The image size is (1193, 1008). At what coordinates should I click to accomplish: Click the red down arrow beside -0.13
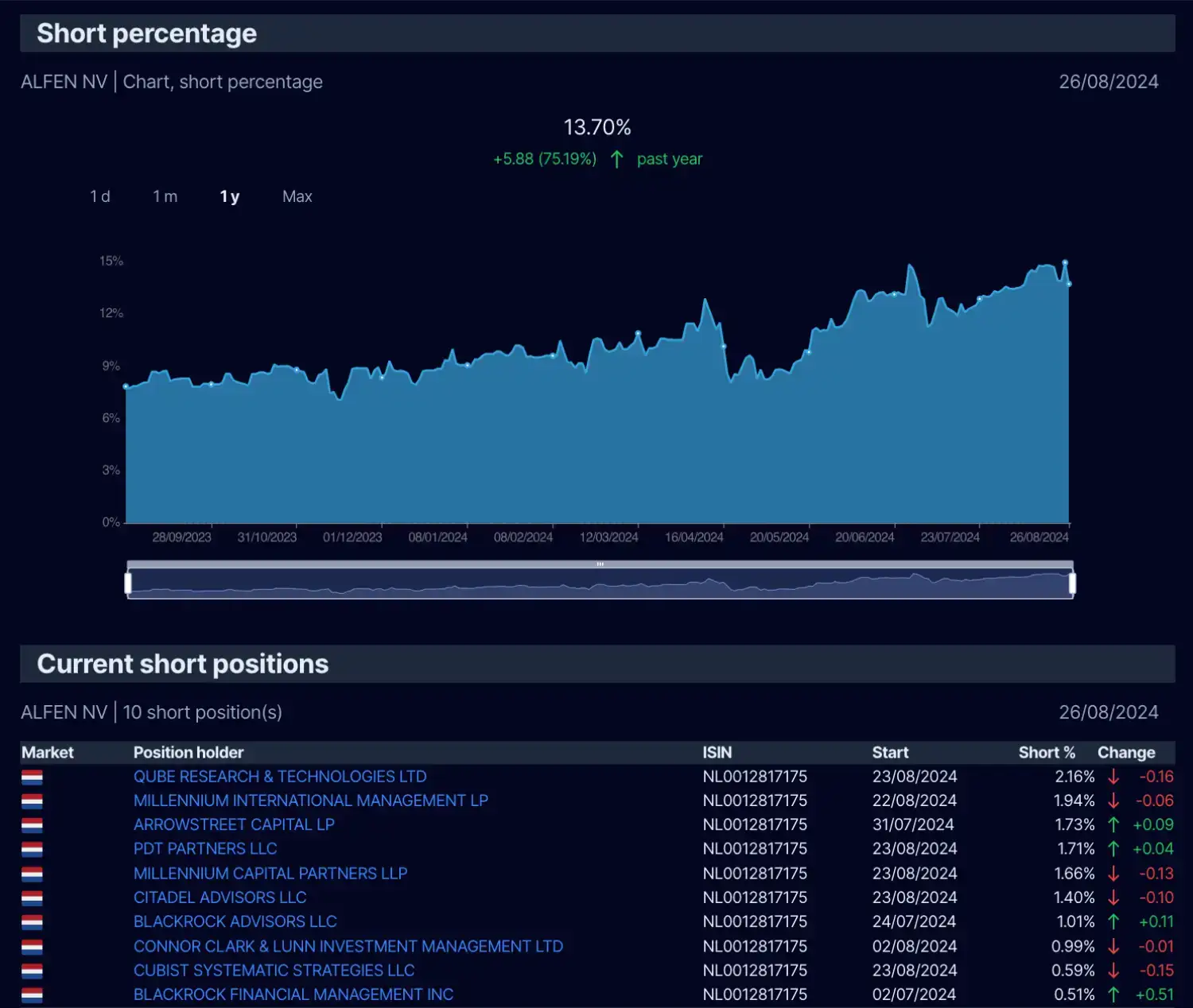tap(1113, 874)
